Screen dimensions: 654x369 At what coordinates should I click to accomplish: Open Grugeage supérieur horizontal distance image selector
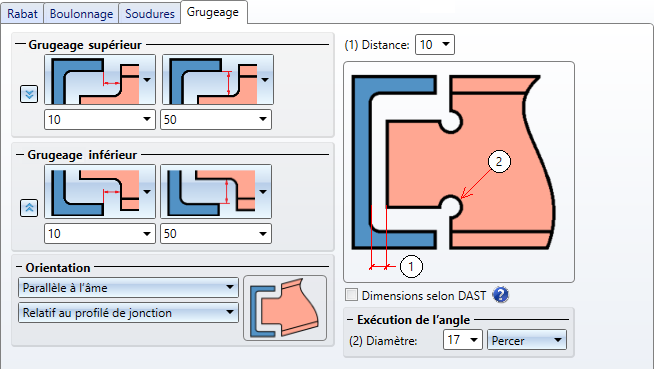coord(100,79)
